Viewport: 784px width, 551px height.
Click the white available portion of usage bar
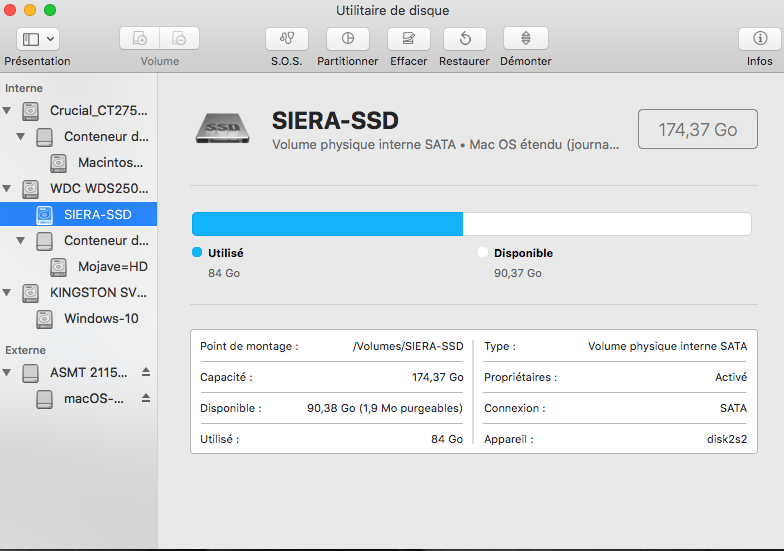point(607,224)
